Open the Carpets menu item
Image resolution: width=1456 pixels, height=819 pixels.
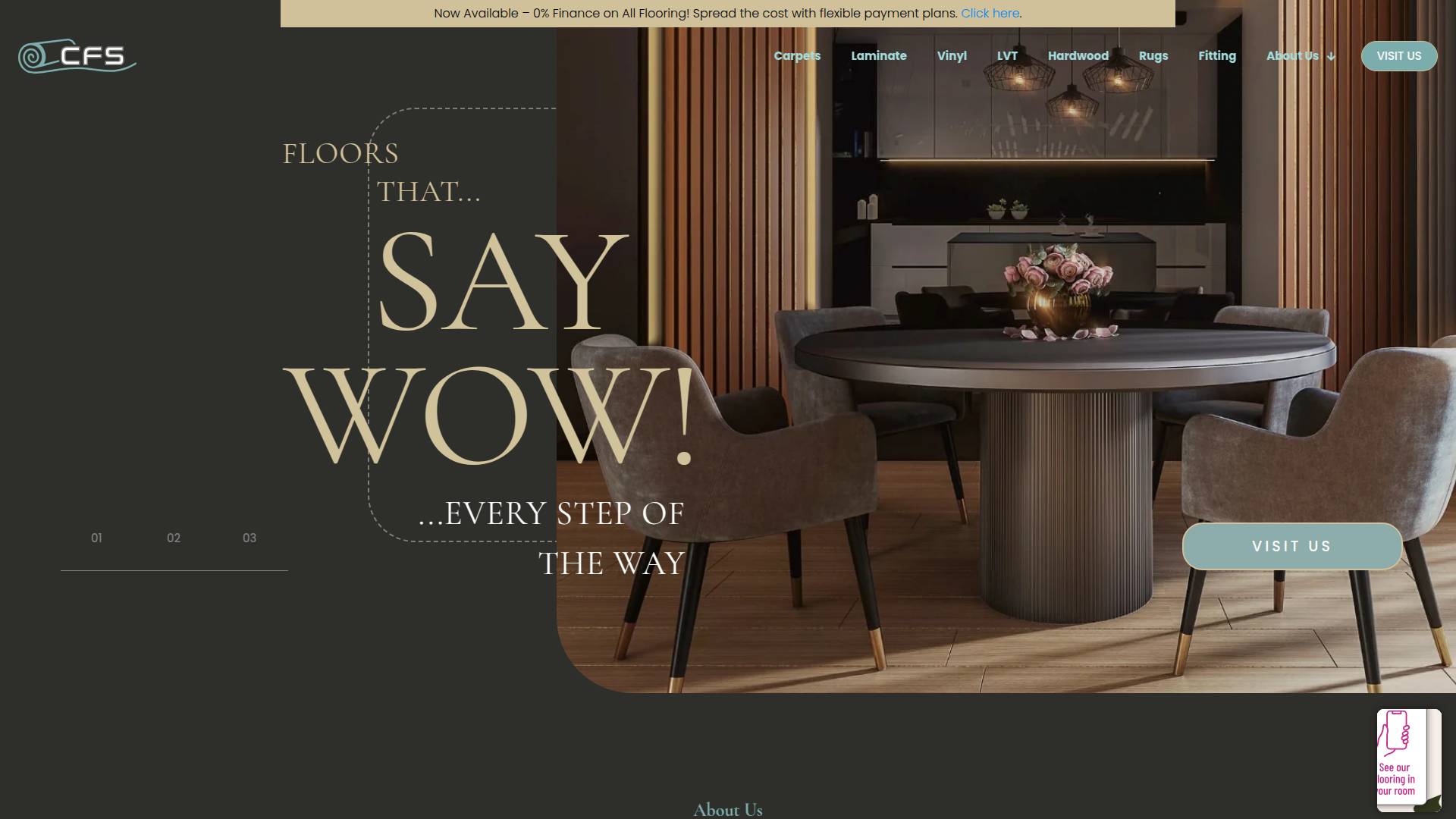click(796, 56)
